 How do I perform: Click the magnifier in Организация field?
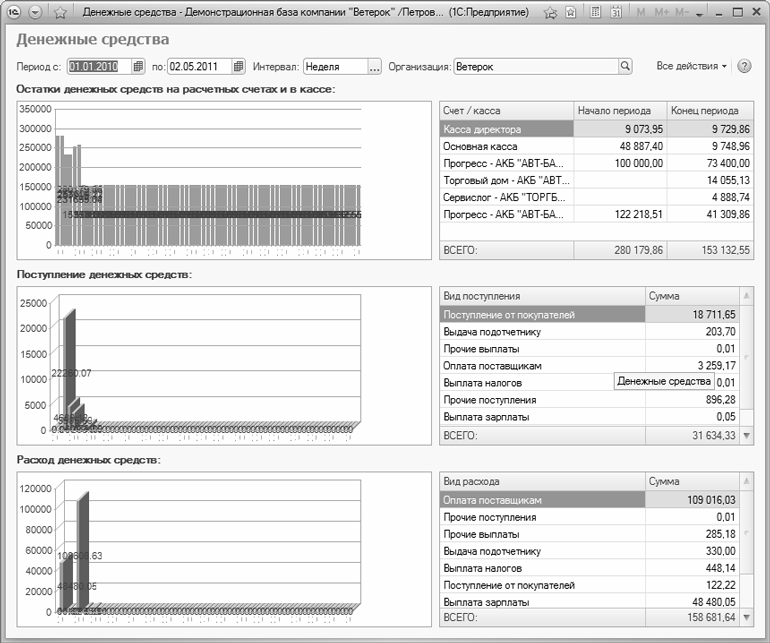click(626, 67)
